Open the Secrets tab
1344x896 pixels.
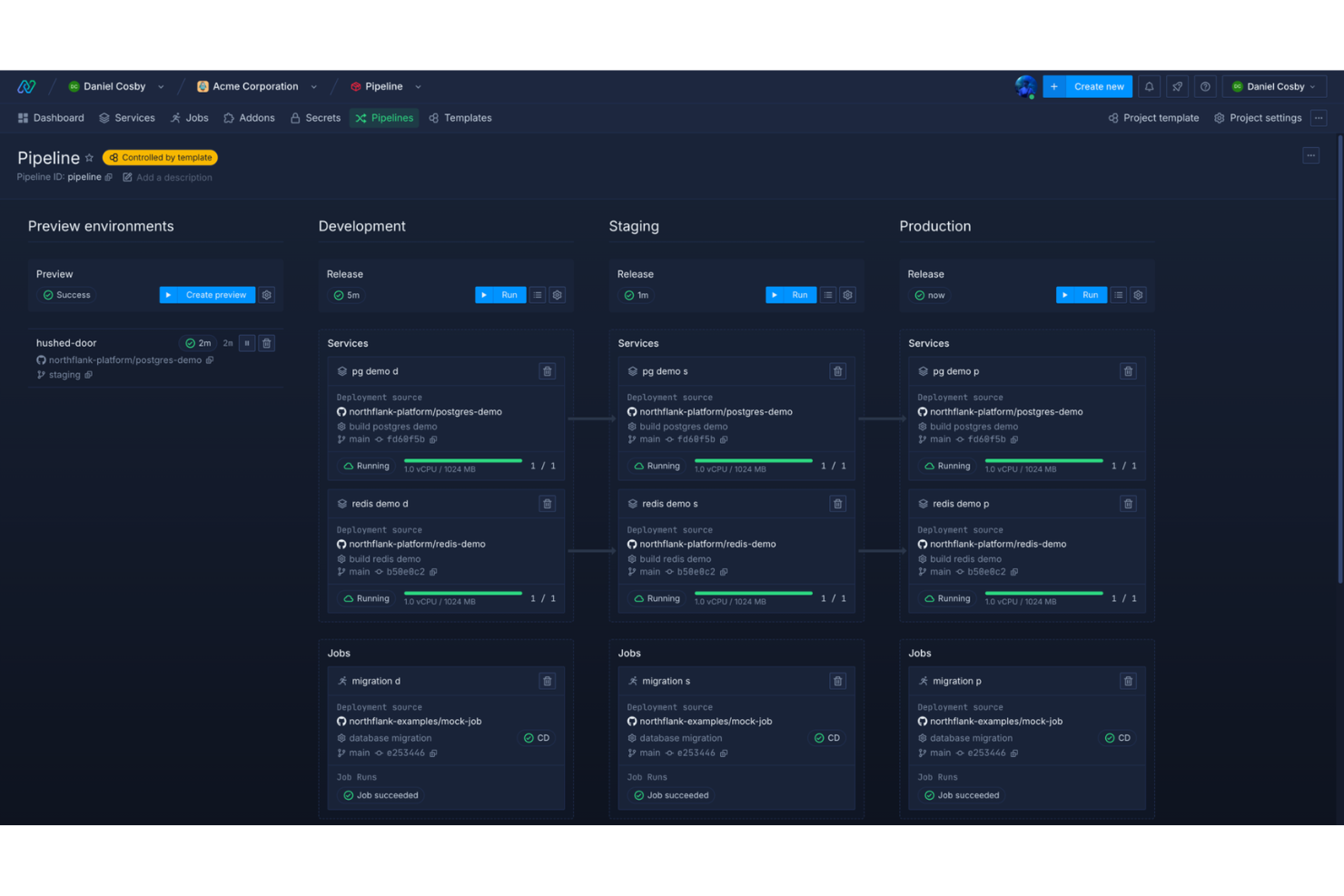[x=315, y=118]
